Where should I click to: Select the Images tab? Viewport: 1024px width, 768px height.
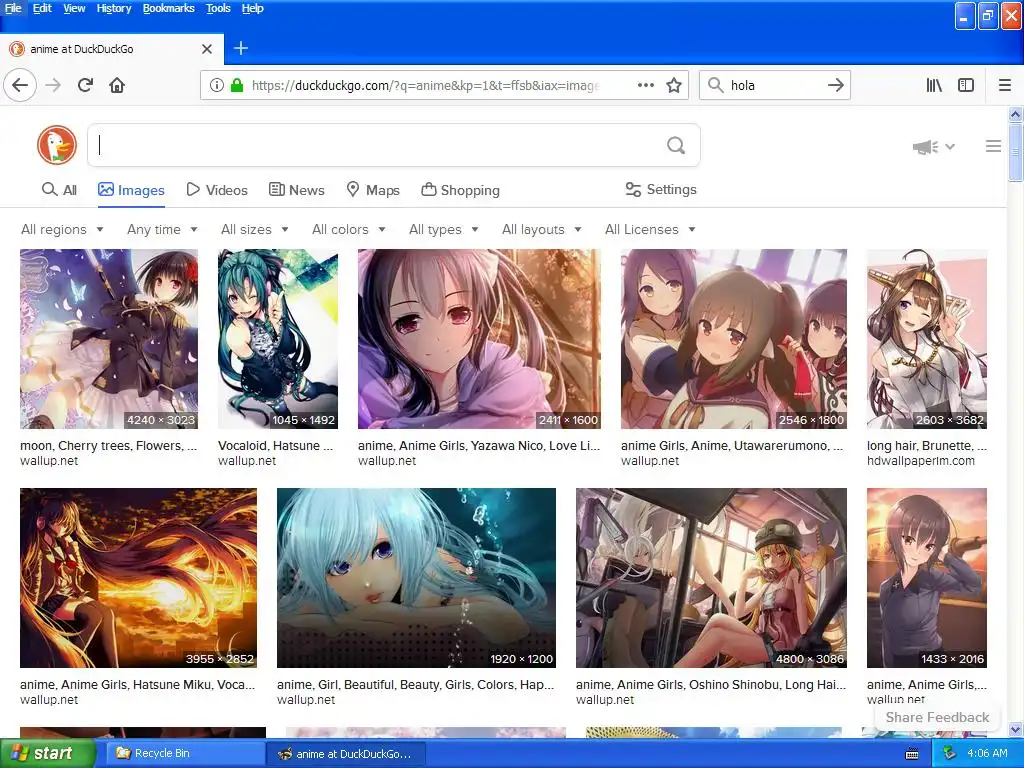click(131, 190)
